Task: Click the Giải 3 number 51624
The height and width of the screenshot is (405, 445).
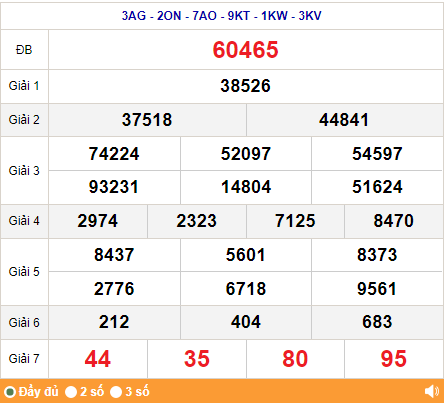Action: click(x=377, y=187)
